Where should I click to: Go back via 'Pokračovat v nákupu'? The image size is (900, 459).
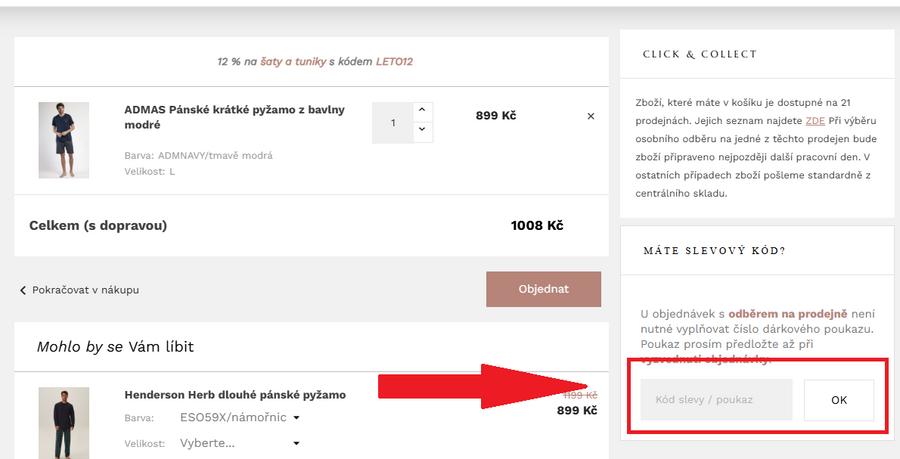point(80,290)
